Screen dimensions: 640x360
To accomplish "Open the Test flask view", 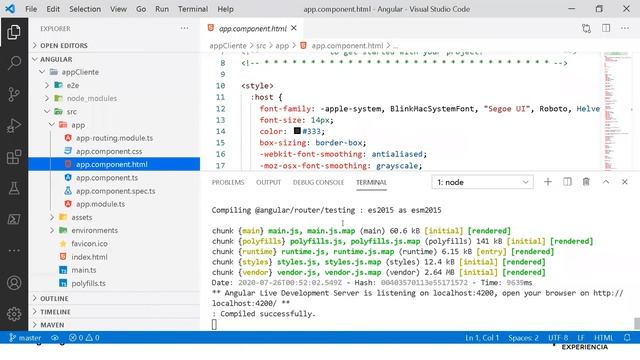I will [14, 188].
